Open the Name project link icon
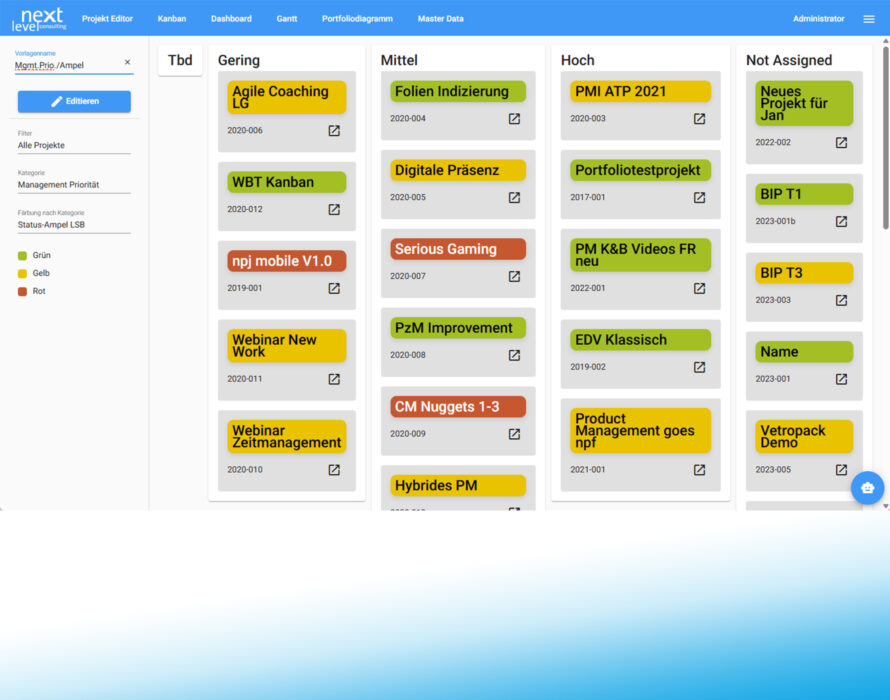890x700 pixels. coord(841,379)
